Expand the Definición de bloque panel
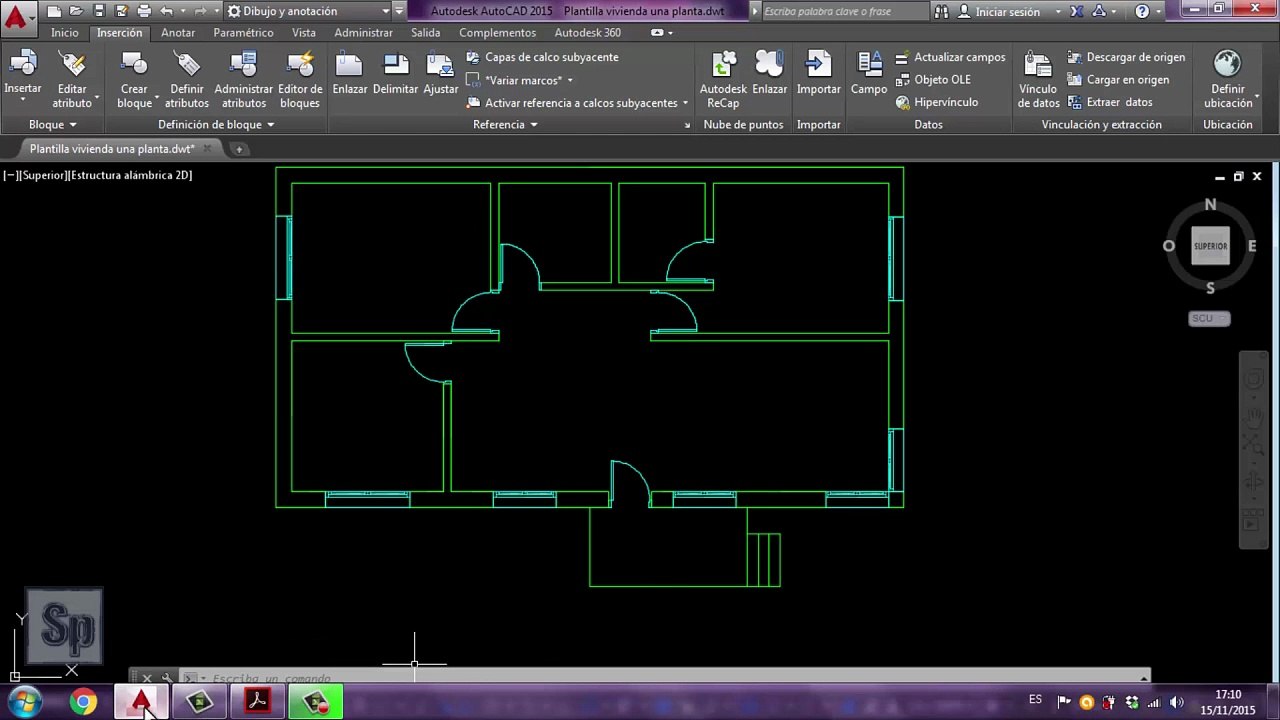This screenshot has height=720, width=1280. point(216,125)
